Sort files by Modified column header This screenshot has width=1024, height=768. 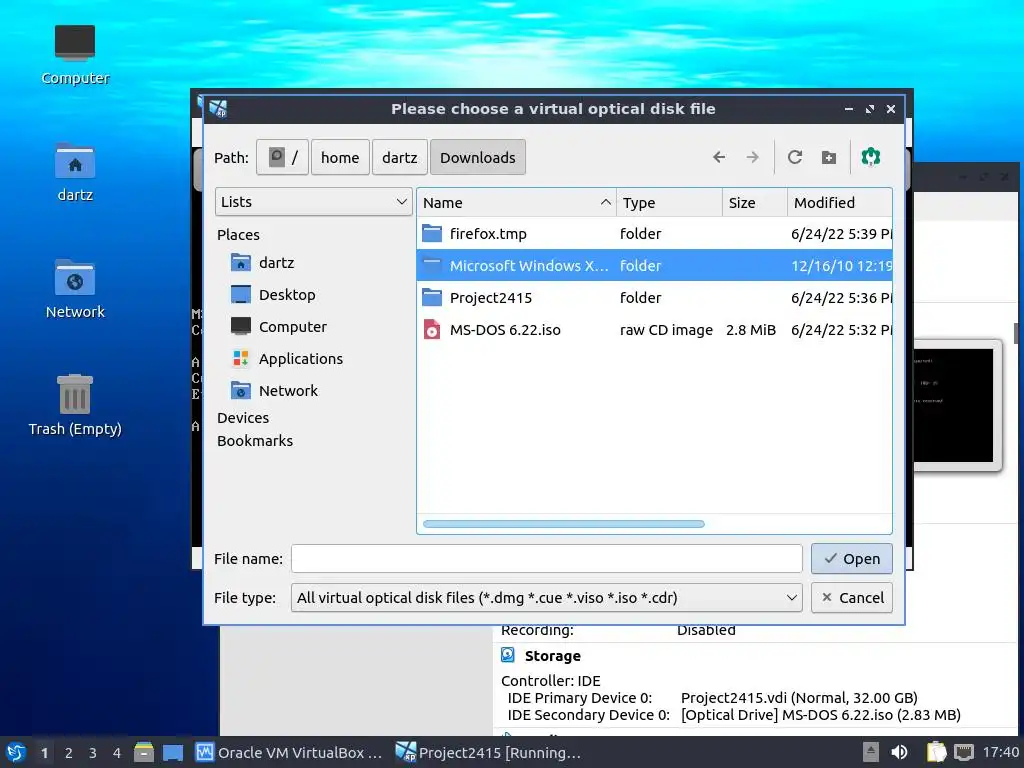coord(840,202)
